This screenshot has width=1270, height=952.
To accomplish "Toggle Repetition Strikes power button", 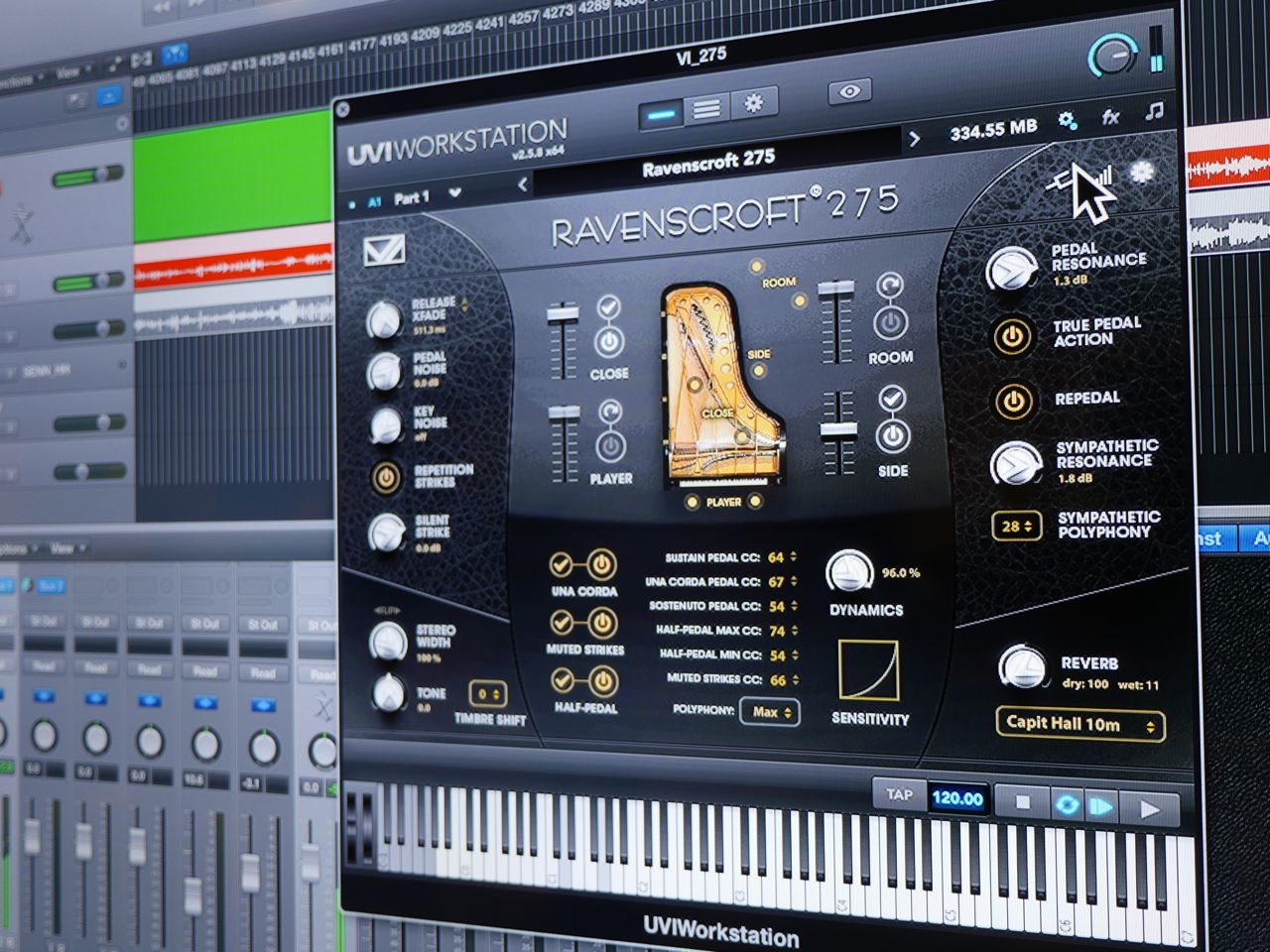I will [x=386, y=478].
